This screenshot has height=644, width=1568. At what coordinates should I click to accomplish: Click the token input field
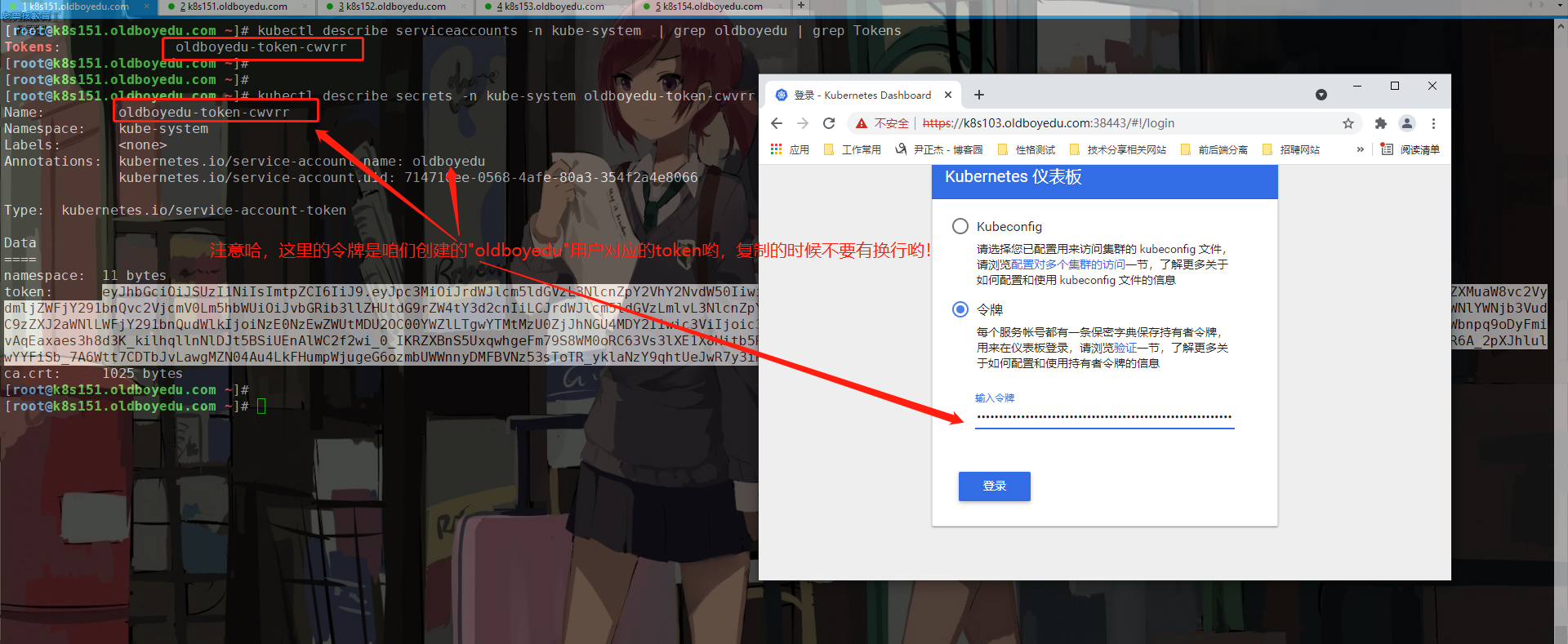(1104, 417)
